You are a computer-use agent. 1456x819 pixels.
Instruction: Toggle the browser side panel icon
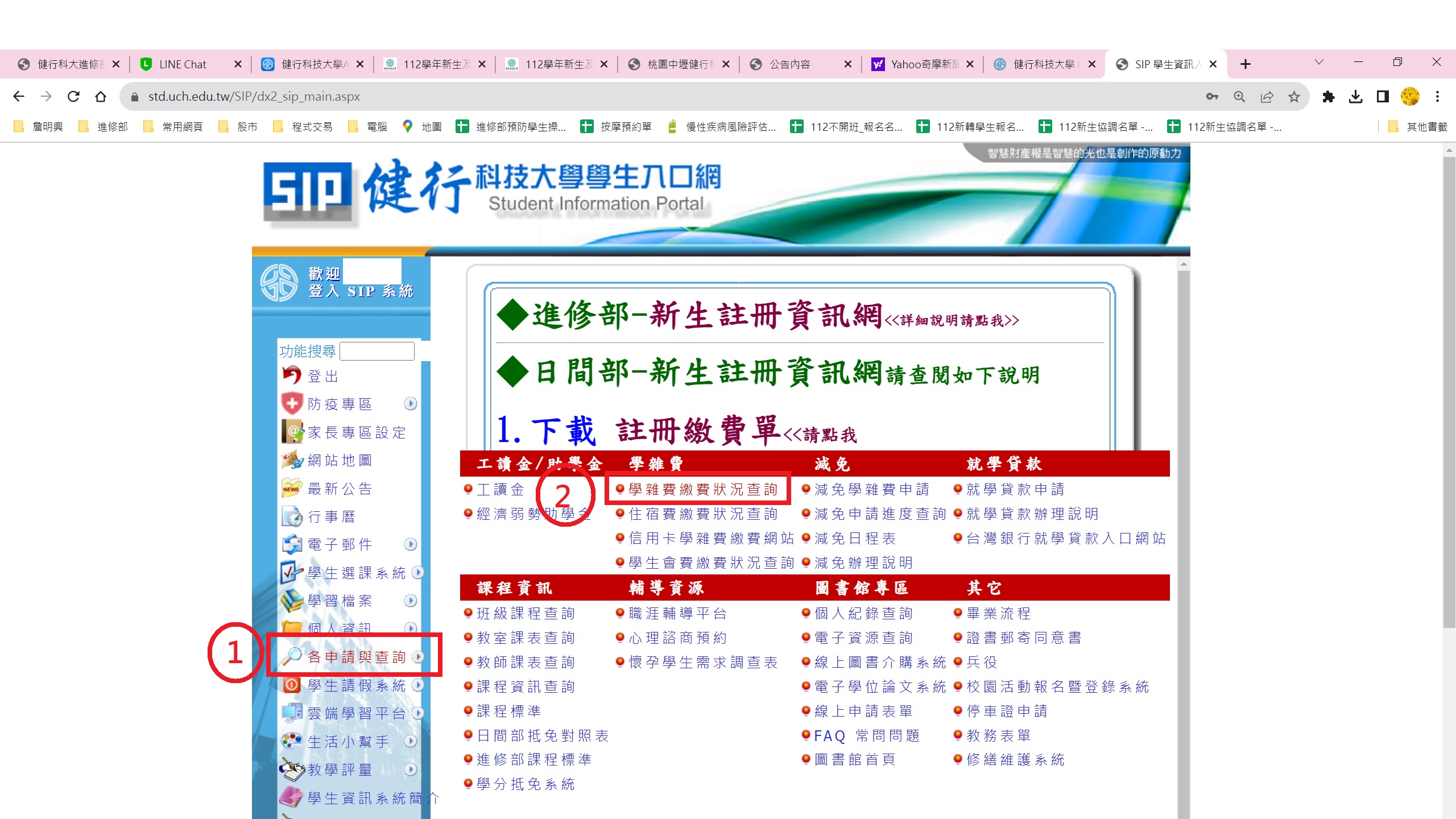[x=1383, y=97]
